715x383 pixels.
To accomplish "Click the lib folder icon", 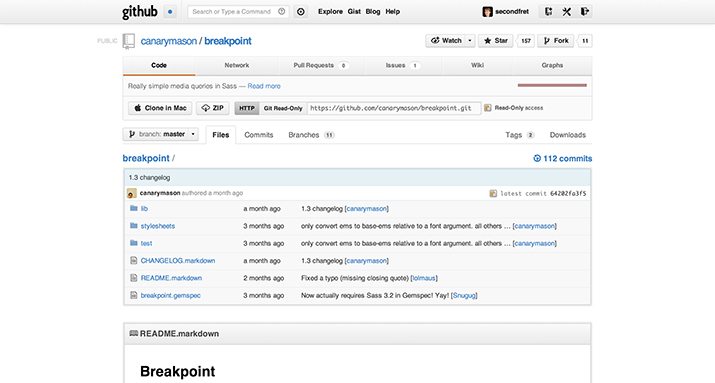I will [x=134, y=208].
